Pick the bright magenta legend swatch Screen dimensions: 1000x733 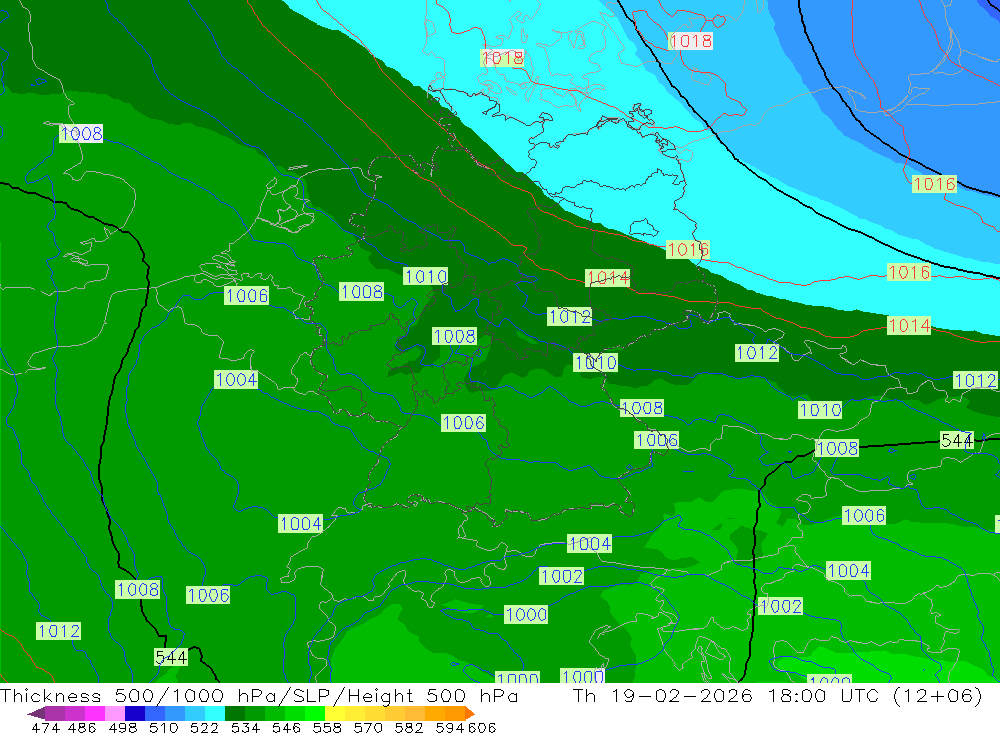93,713
